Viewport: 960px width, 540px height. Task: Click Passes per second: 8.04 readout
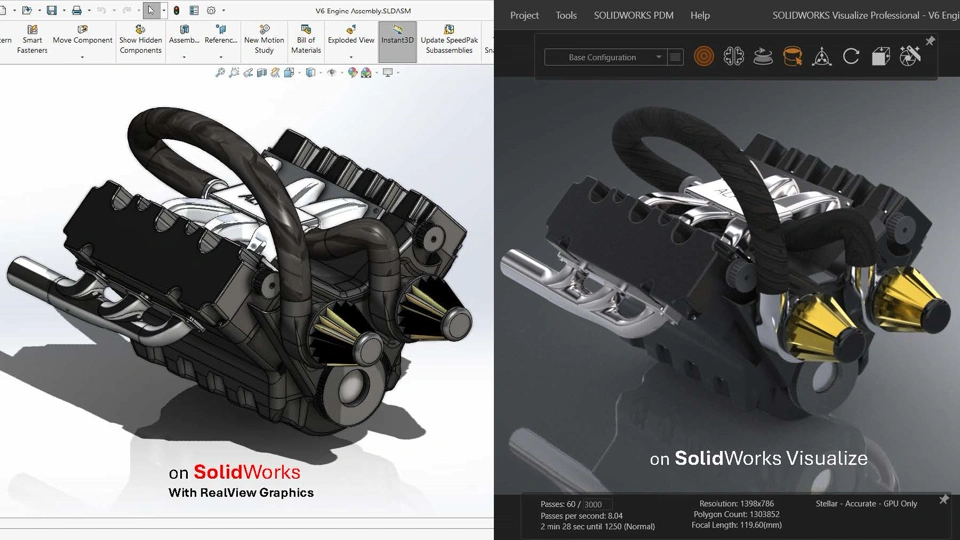[582, 516]
